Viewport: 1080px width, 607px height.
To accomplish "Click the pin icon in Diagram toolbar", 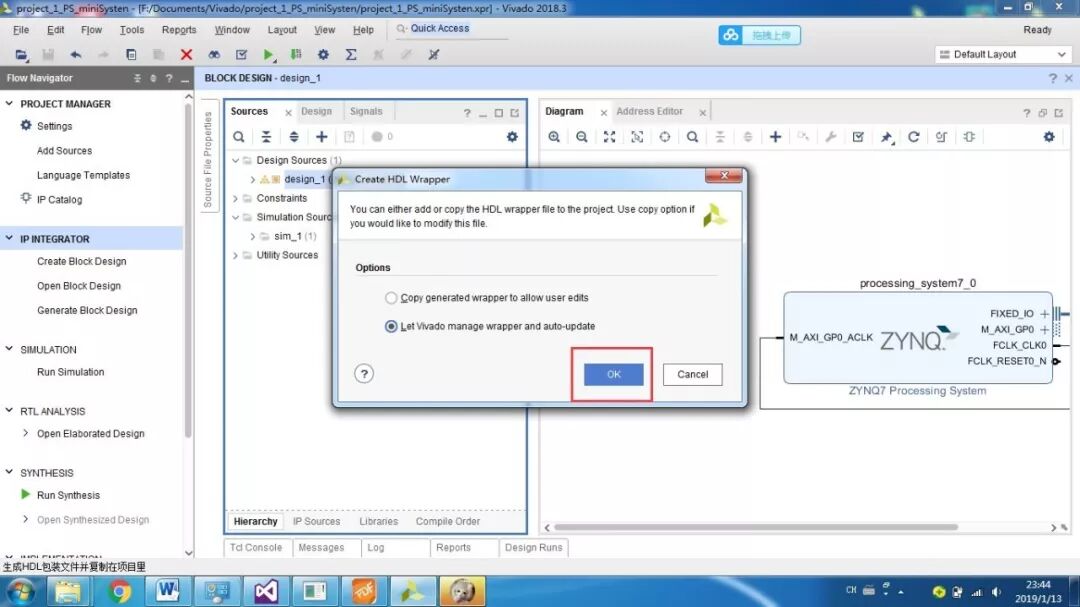I will pyautogui.click(x=886, y=137).
